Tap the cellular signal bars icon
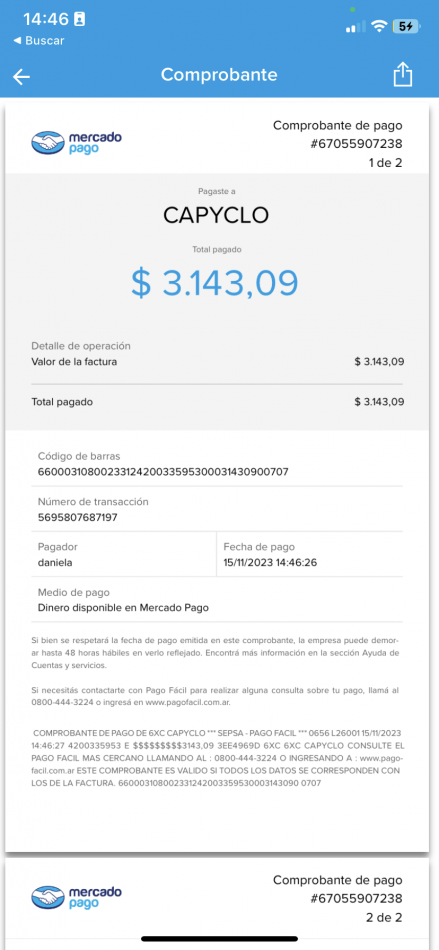 [355, 27]
